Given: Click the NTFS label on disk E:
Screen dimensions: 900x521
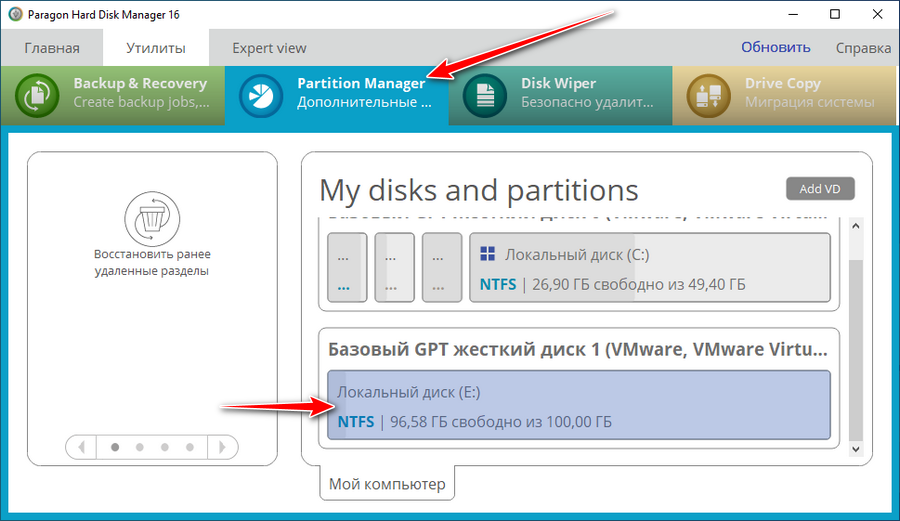Looking at the screenshot, I should [356, 422].
